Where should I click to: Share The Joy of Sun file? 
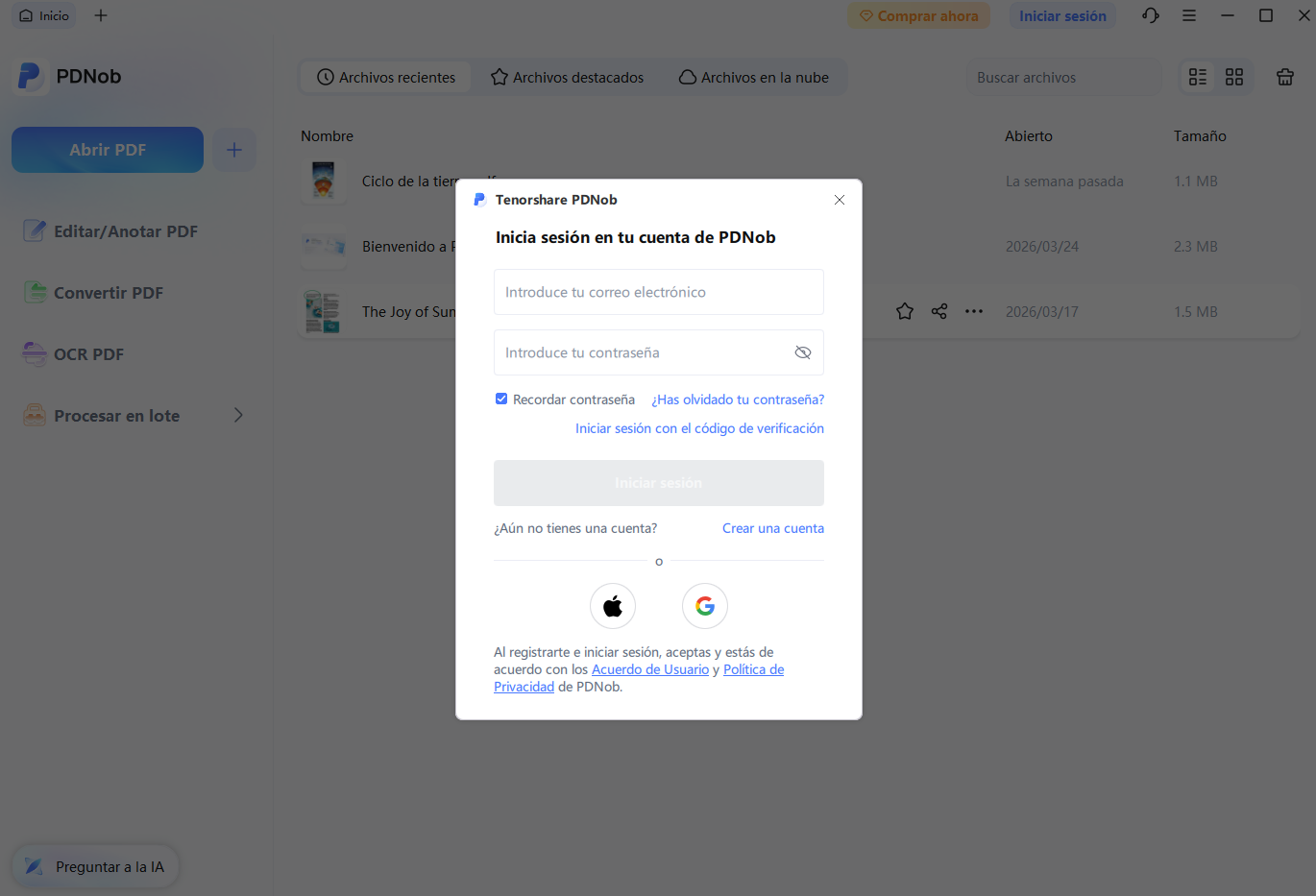939,311
